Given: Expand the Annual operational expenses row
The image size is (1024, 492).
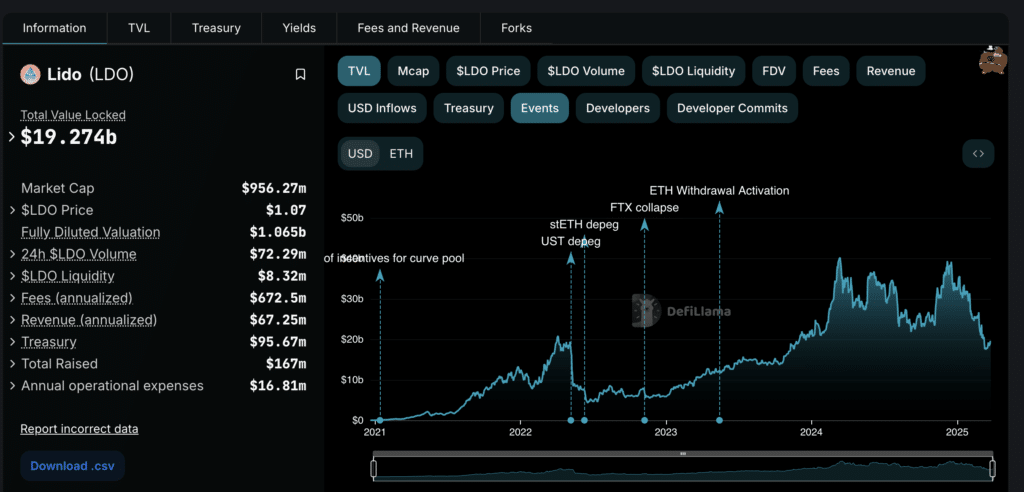Looking at the screenshot, I should tap(12, 385).
